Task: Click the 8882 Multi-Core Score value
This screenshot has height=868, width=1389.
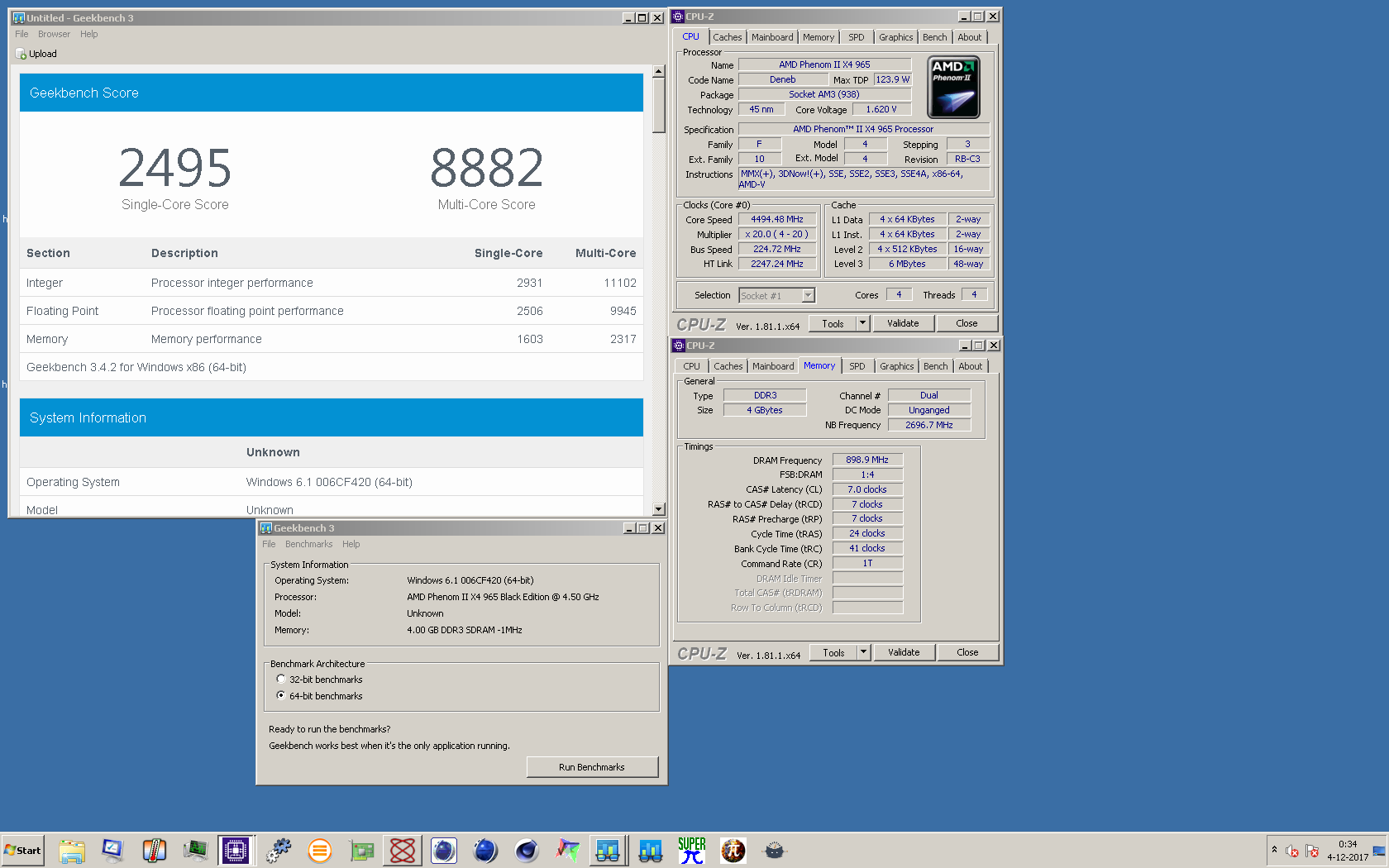Action: coord(486,168)
